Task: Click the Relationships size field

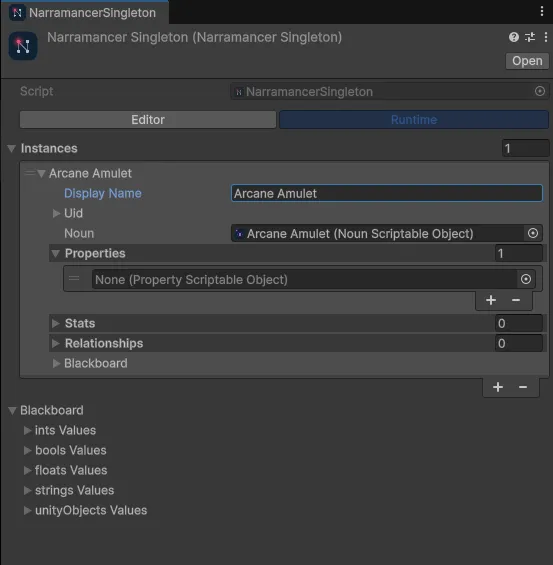Action: coord(518,343)
